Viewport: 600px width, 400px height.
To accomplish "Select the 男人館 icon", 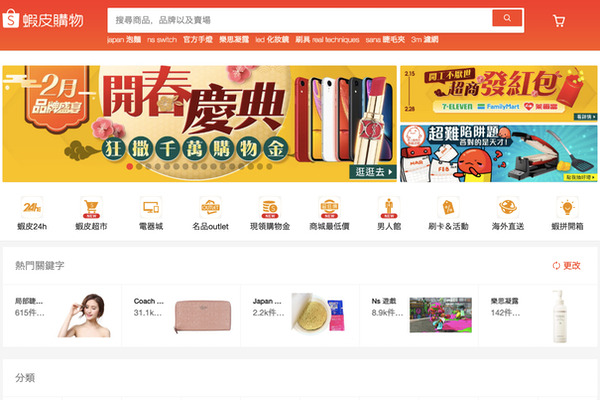I will (x=389, y=207).
